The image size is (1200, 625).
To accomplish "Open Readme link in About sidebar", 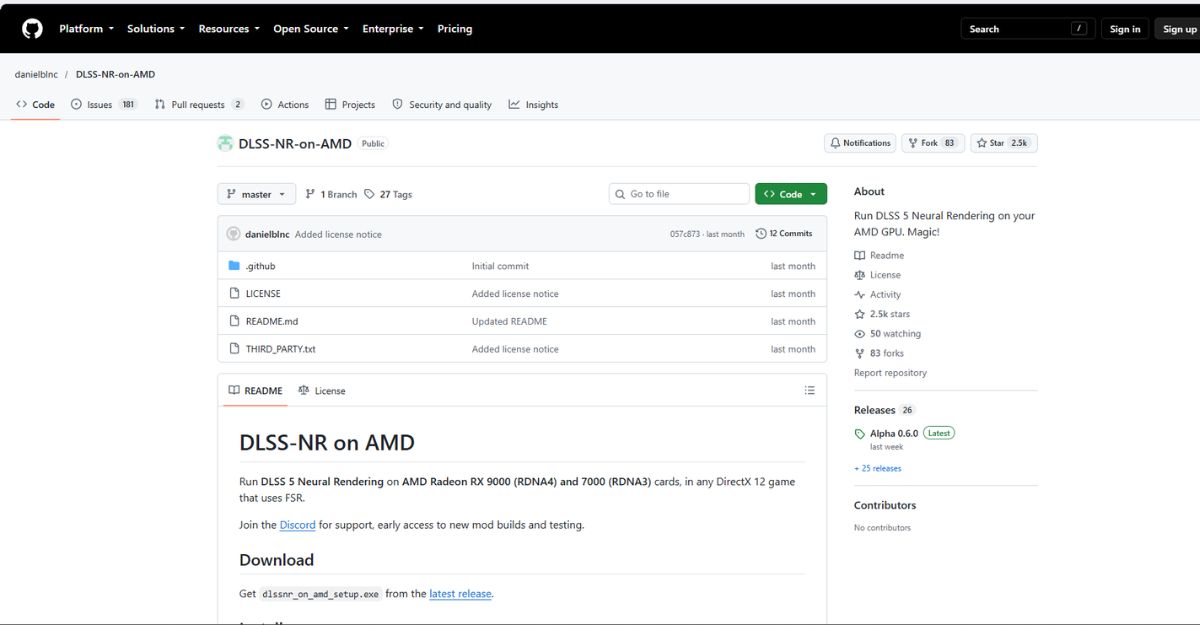I will click(879, 256).
